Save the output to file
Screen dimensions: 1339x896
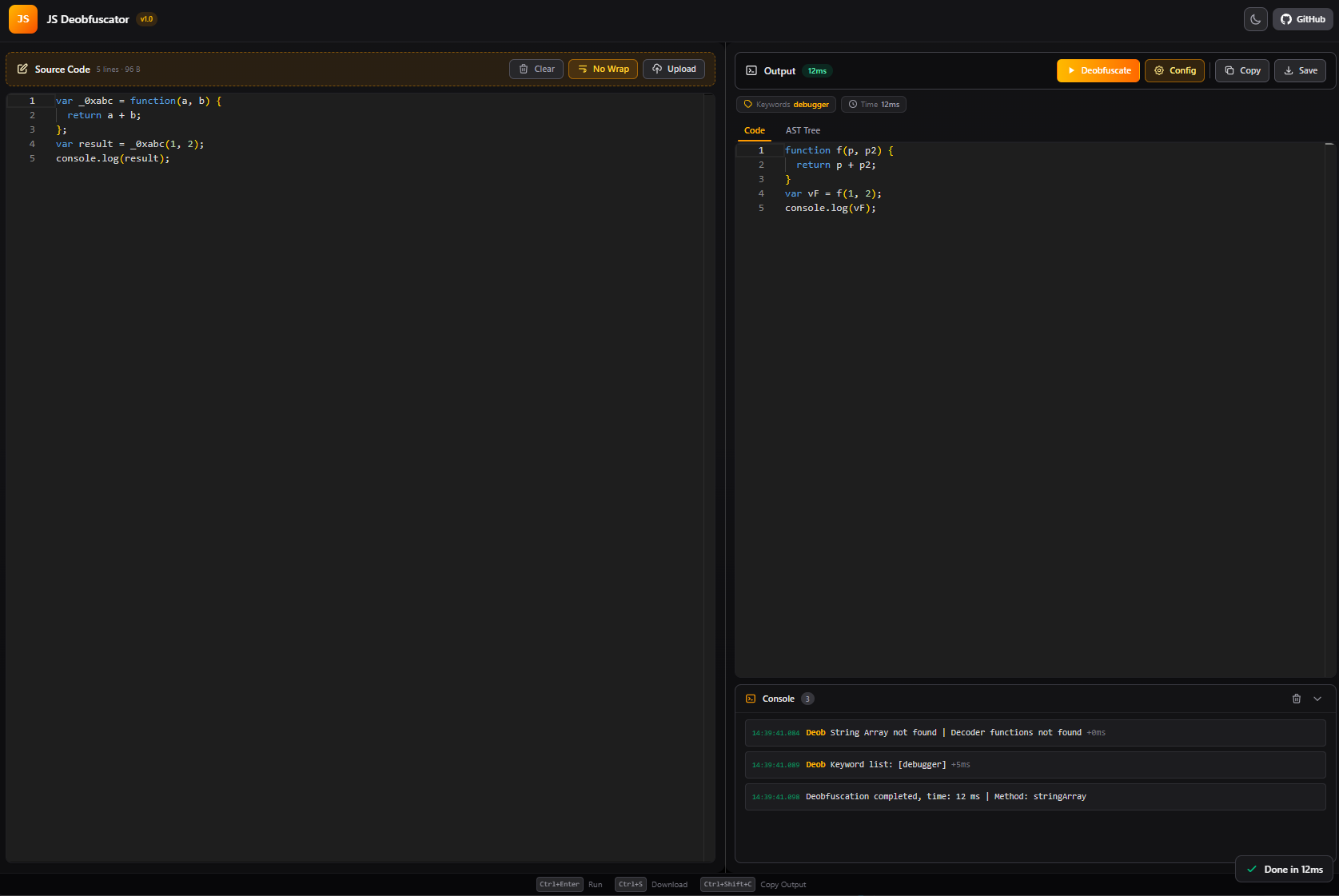[x=1300, y=71]
